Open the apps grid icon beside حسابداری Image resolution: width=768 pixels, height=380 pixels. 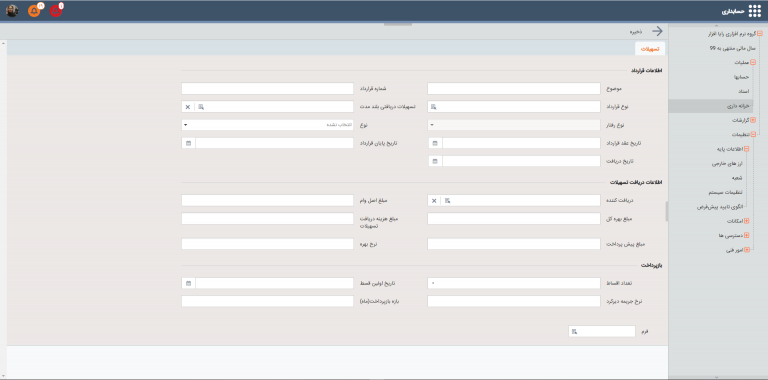(755, 11)
